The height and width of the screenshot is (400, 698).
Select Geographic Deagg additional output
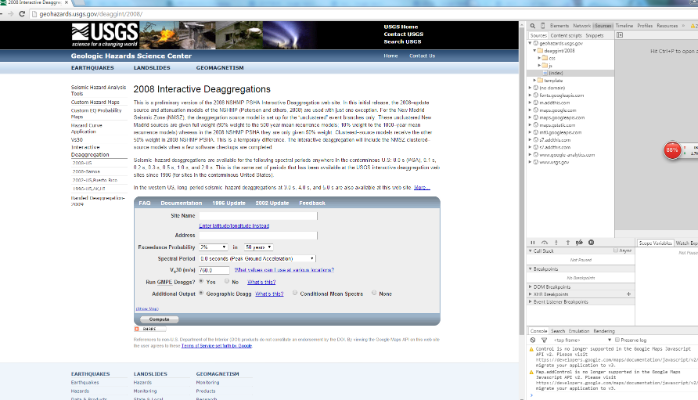click(x=201, y=293)
